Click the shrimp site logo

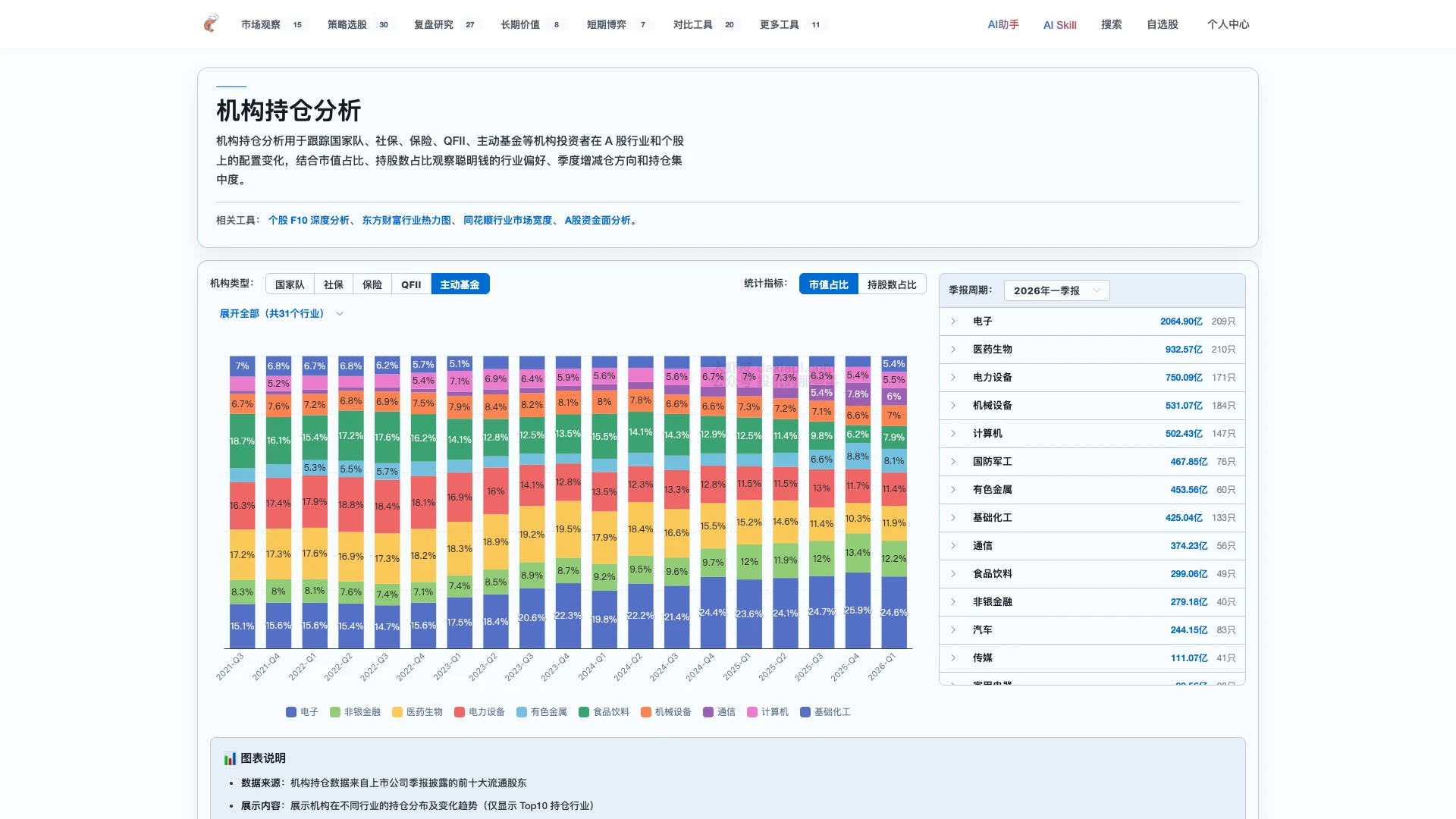pos(211,24)
